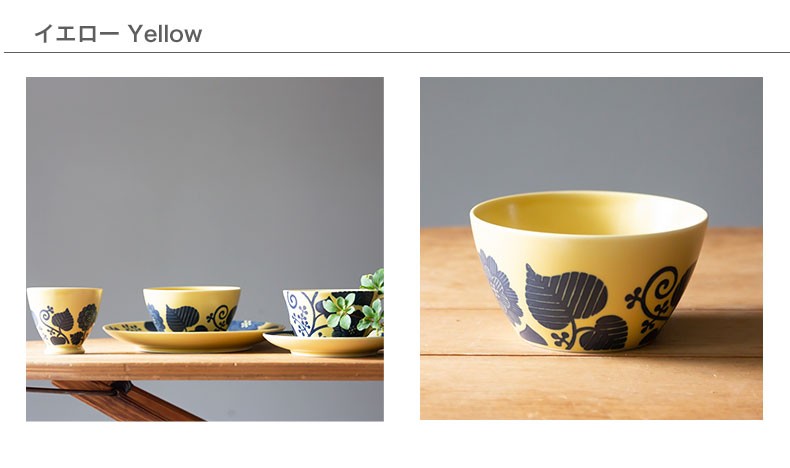Screen dimensions: 790x468
Task: Open the left tableware set photo
Action: [205, 249]
